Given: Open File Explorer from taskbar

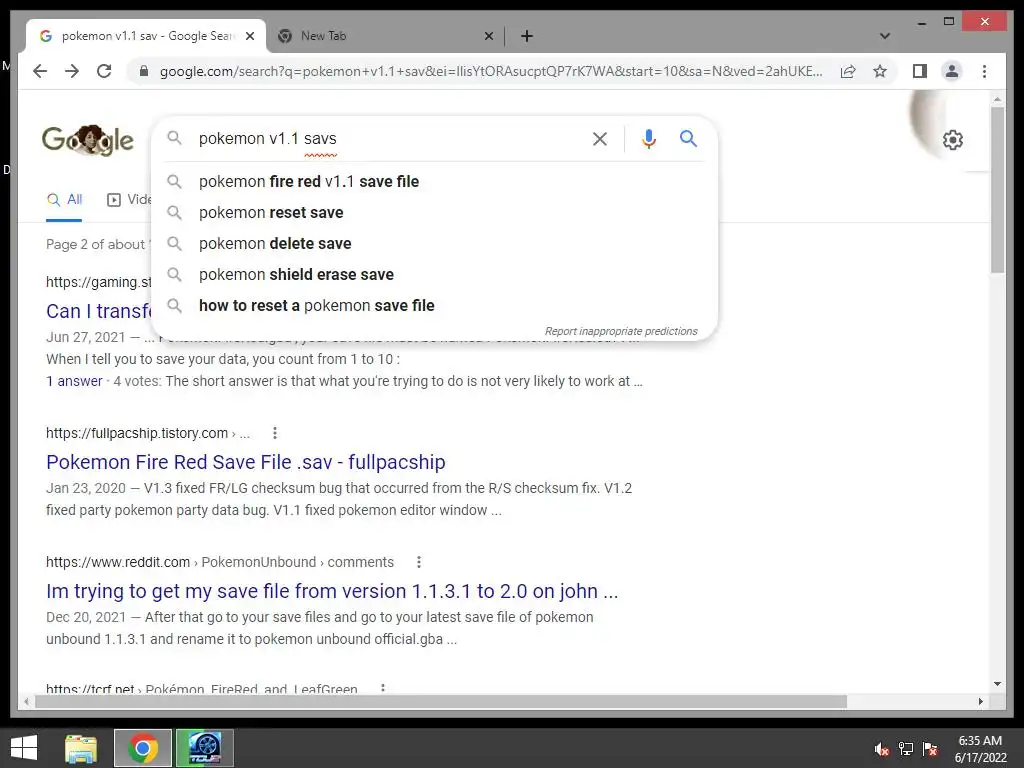Looking at the screenshot, I should 81,748.
